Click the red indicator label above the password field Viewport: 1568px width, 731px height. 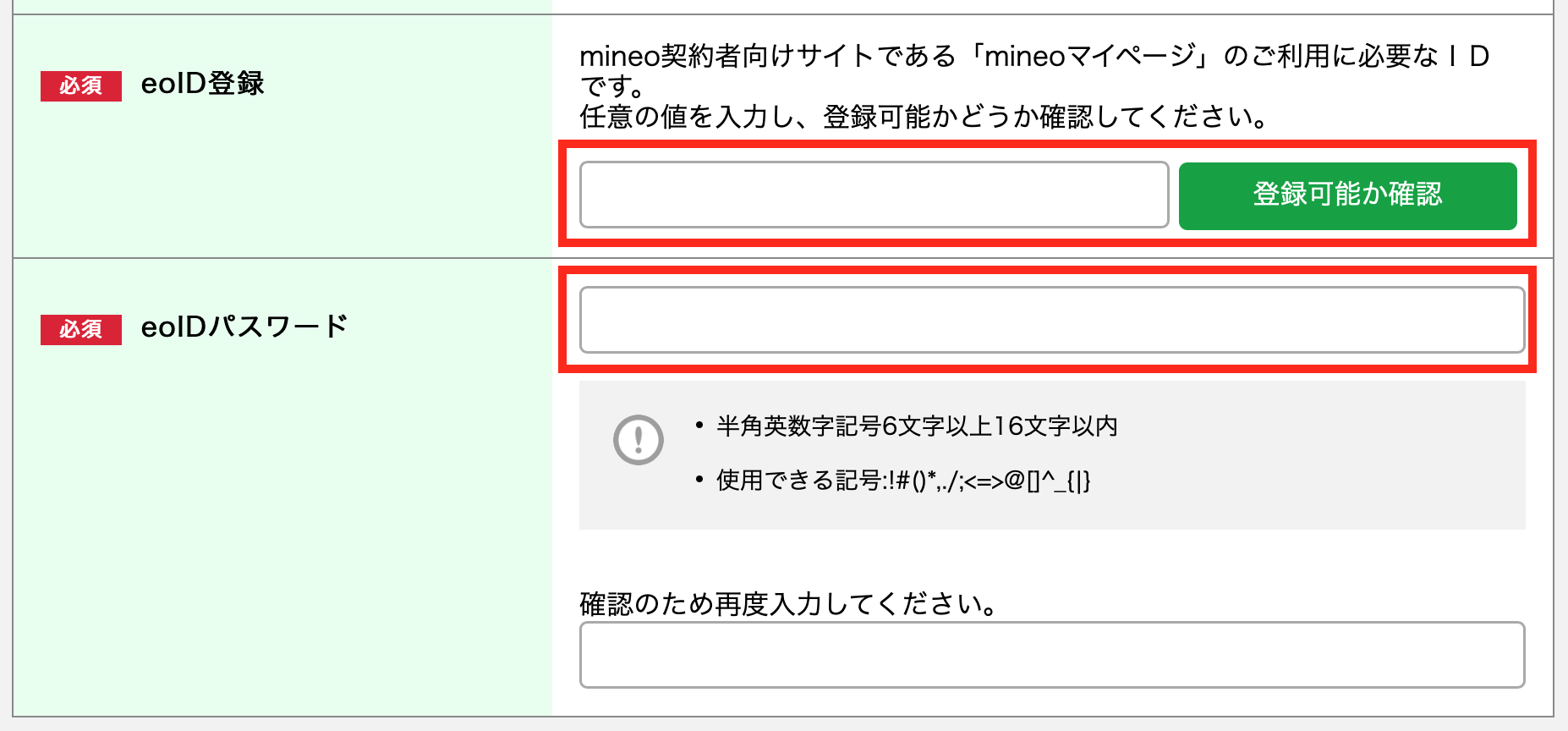point(80,329)
